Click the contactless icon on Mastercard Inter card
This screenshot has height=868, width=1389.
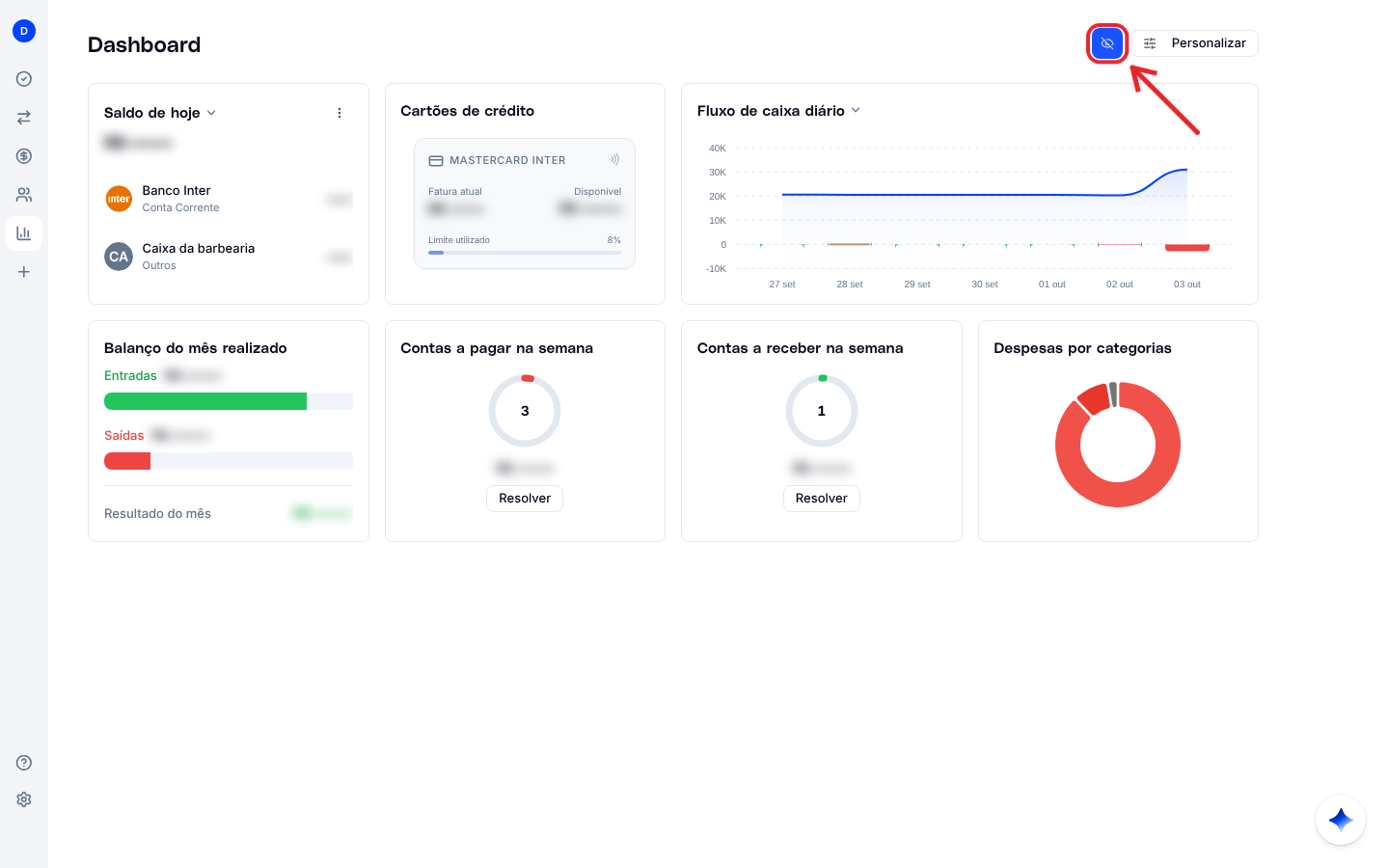[x=614, y=159]
